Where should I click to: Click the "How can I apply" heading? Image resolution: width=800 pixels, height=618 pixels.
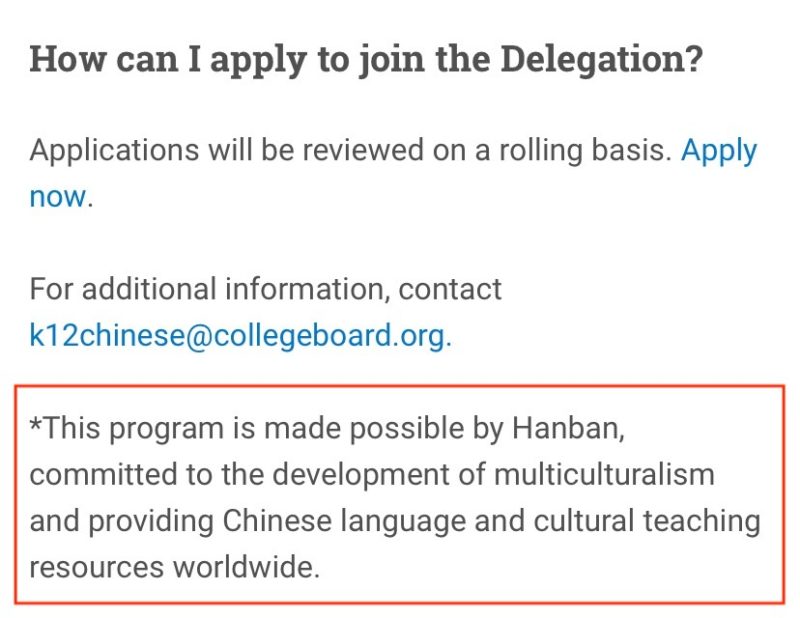(x=150, y=59)
